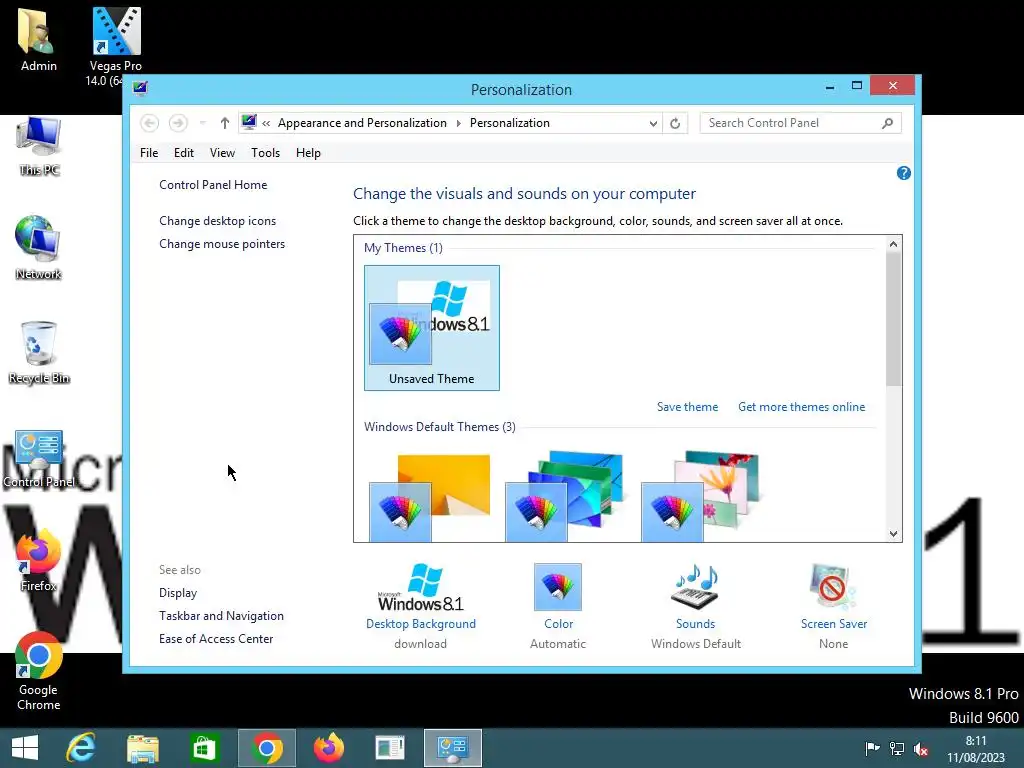Image resolution: width=1024 pixels, height=768 pixels.
Task: Open the Color settings icon
Action: pyautogui.click(x=558, y=587)
